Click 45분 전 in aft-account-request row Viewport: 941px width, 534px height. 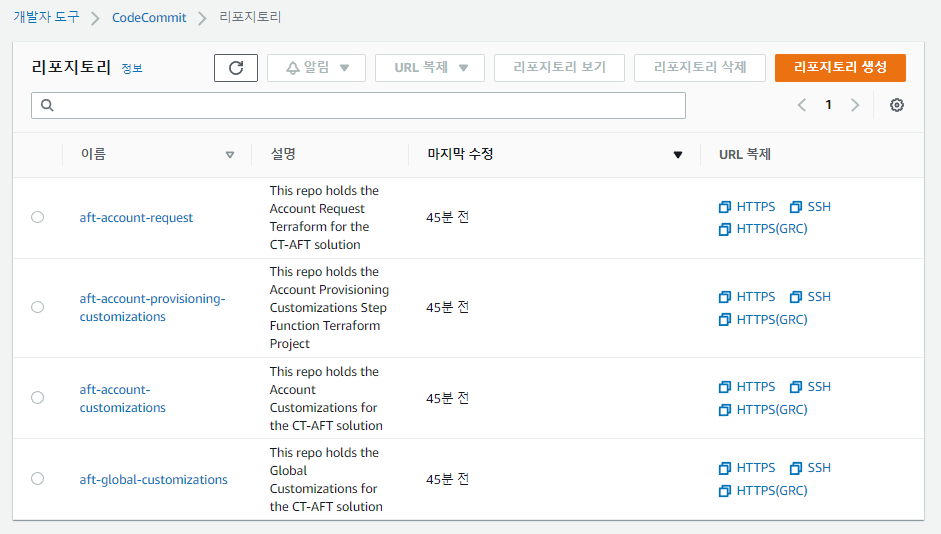448,217
